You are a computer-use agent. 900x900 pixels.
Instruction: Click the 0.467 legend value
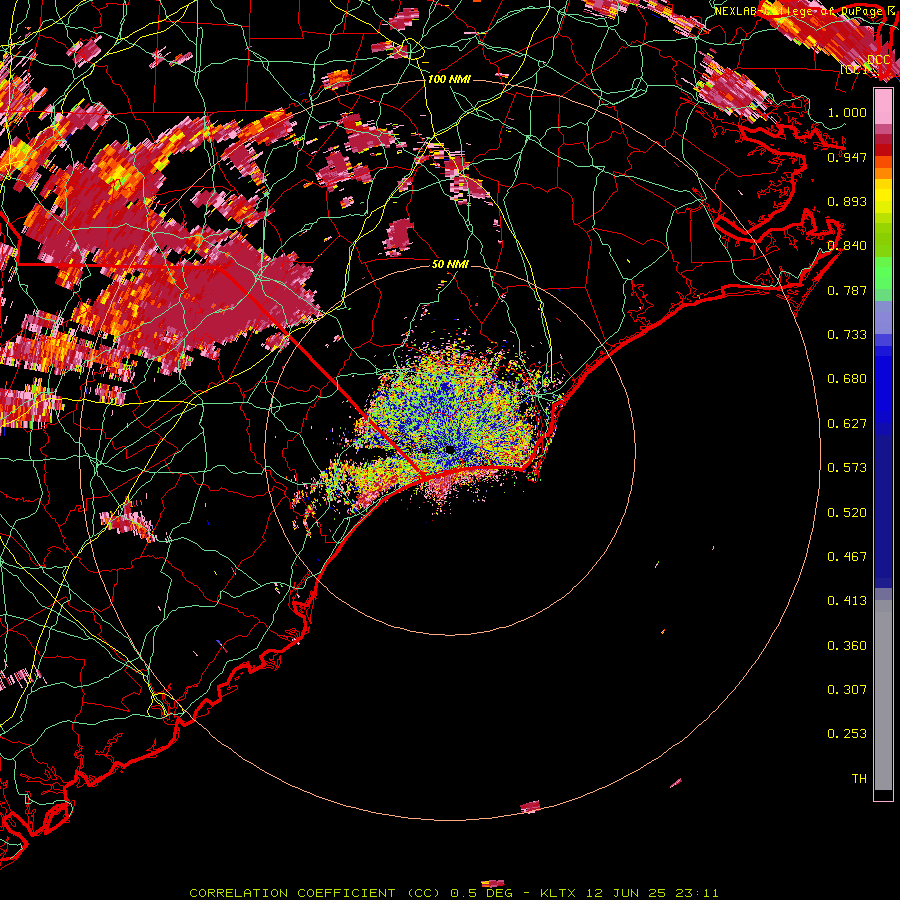847,556
